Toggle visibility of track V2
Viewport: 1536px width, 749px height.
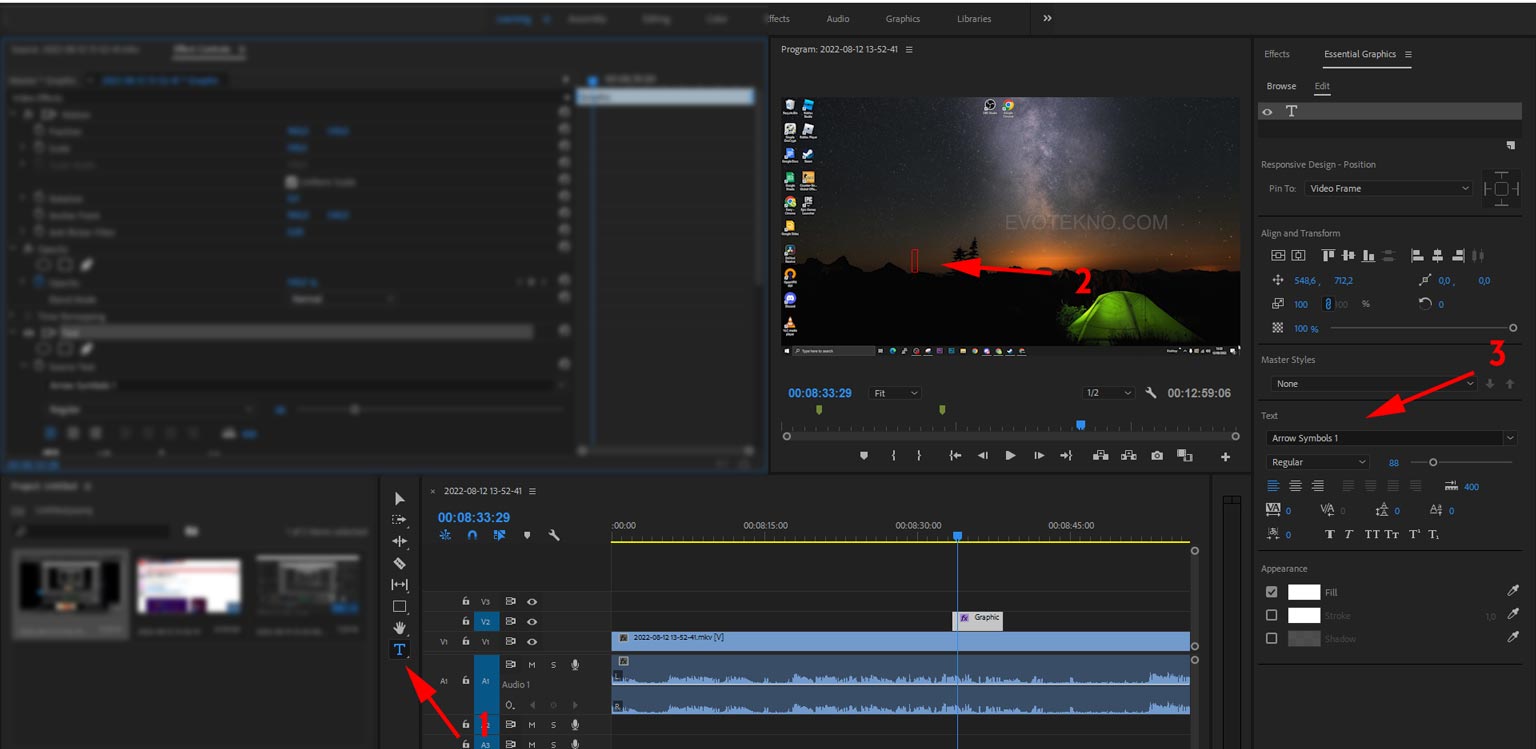[534, 621]
